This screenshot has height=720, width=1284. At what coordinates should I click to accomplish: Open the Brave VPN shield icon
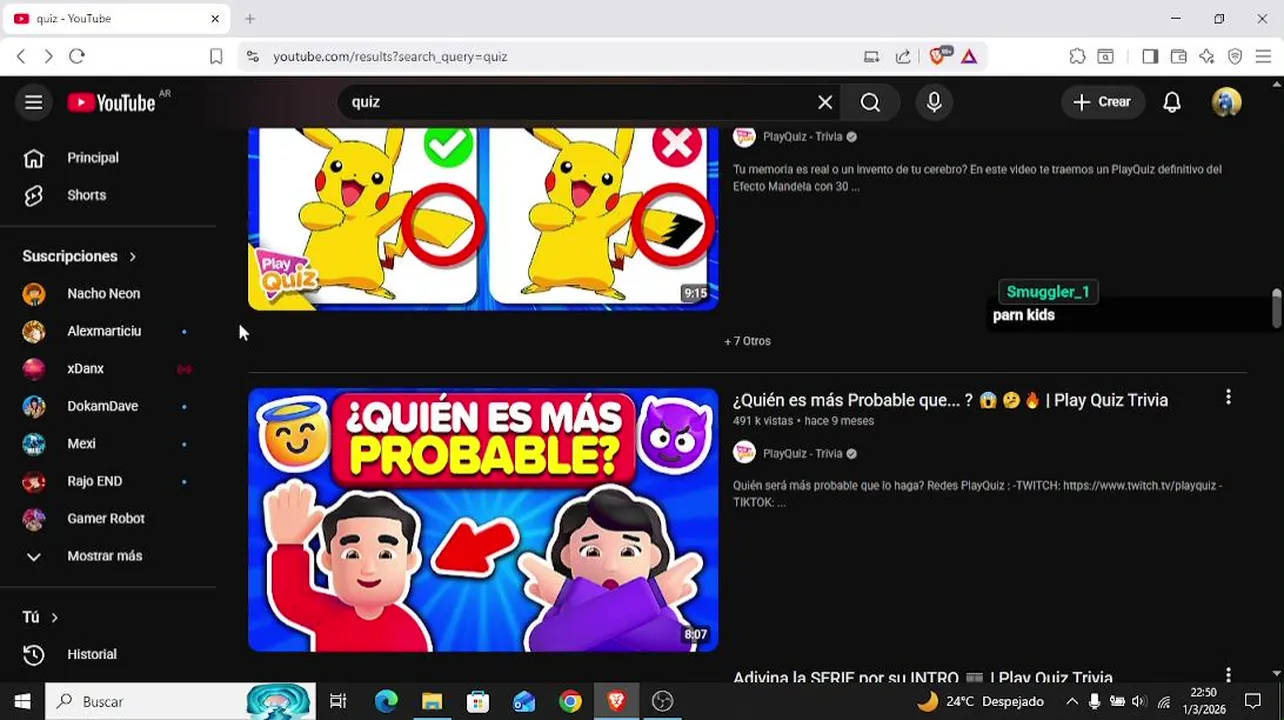(1235, 57)
